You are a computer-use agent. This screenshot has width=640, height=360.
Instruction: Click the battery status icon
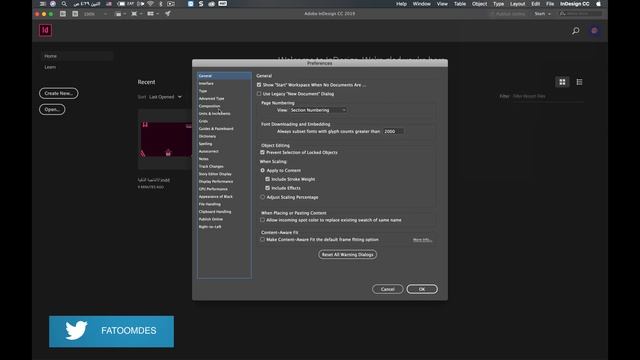[121, 4]
